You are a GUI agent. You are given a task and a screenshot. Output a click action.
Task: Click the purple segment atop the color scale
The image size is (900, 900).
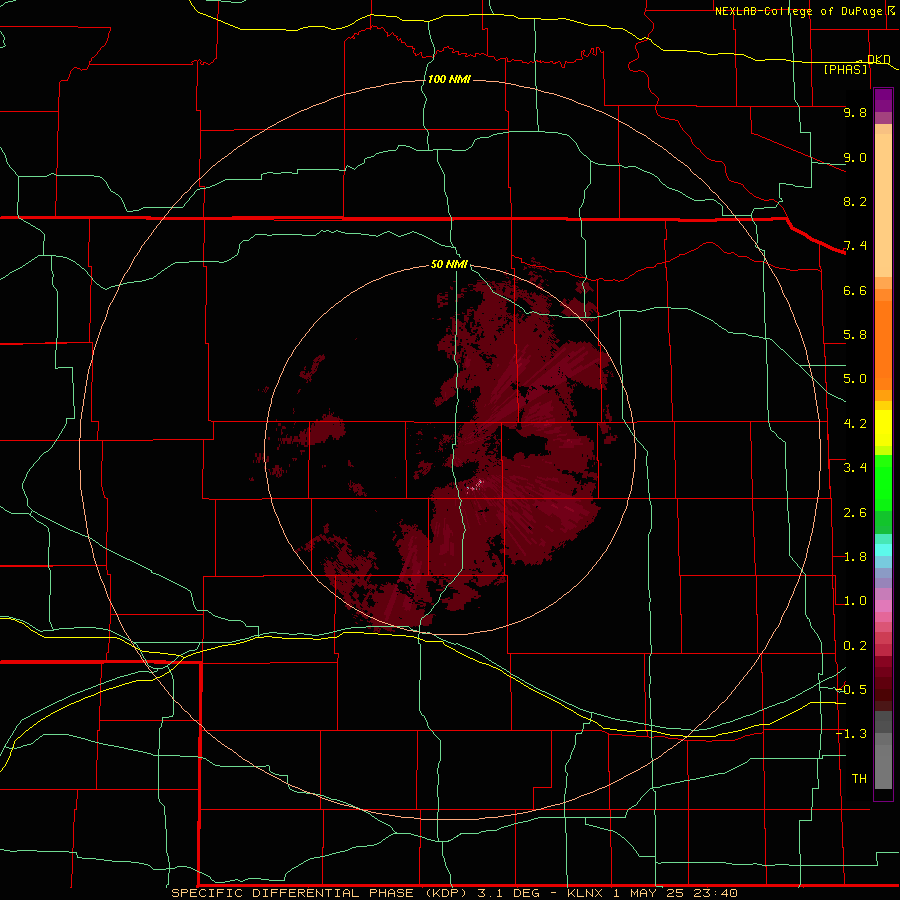coord(883,100)
